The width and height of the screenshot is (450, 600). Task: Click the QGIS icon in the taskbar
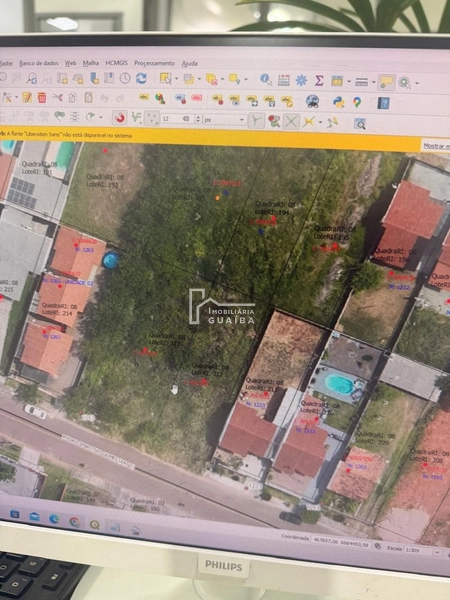(94, 524)
